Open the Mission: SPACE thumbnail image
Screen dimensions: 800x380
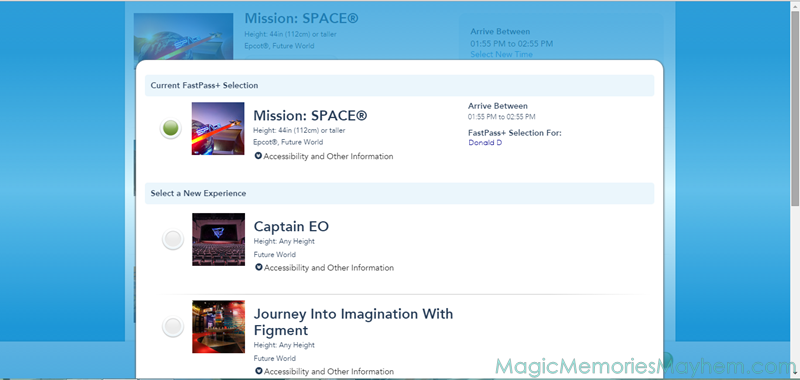tap(218, 129)
